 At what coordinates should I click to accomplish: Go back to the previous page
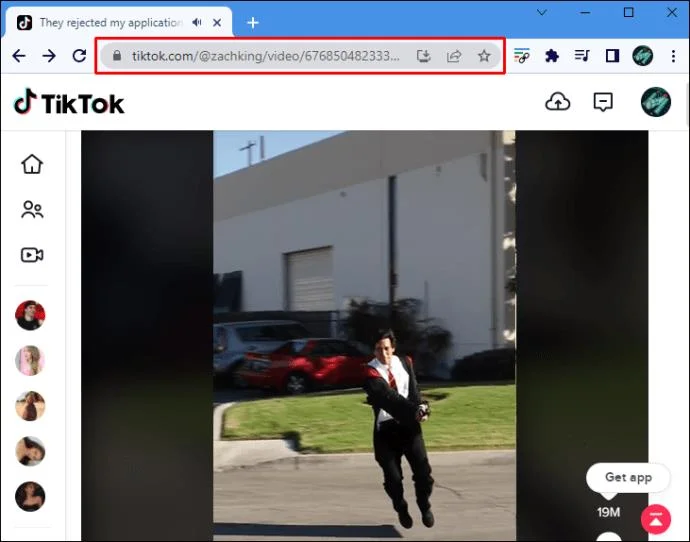19,56
